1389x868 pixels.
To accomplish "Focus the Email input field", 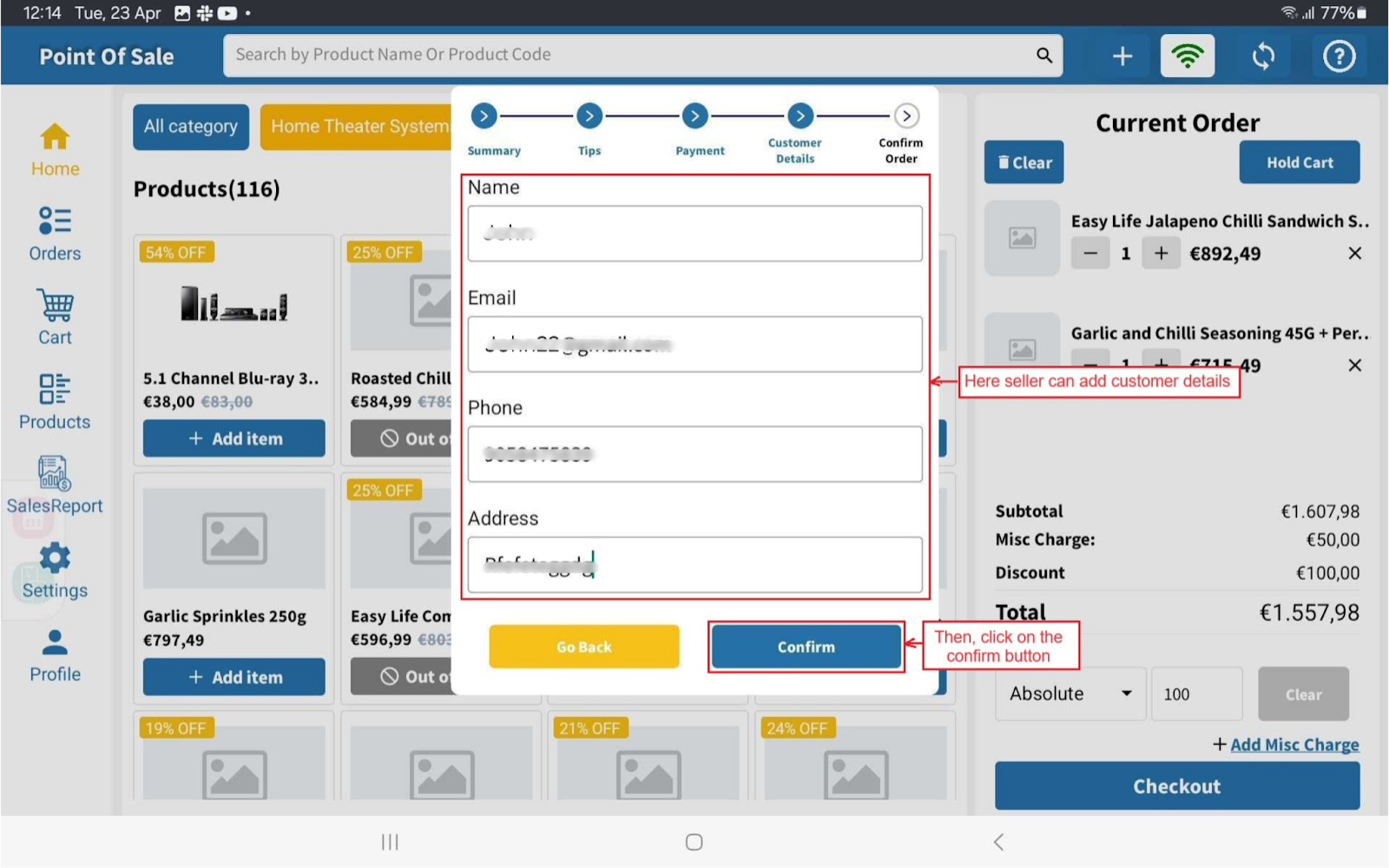I will [x=694, y=345].
